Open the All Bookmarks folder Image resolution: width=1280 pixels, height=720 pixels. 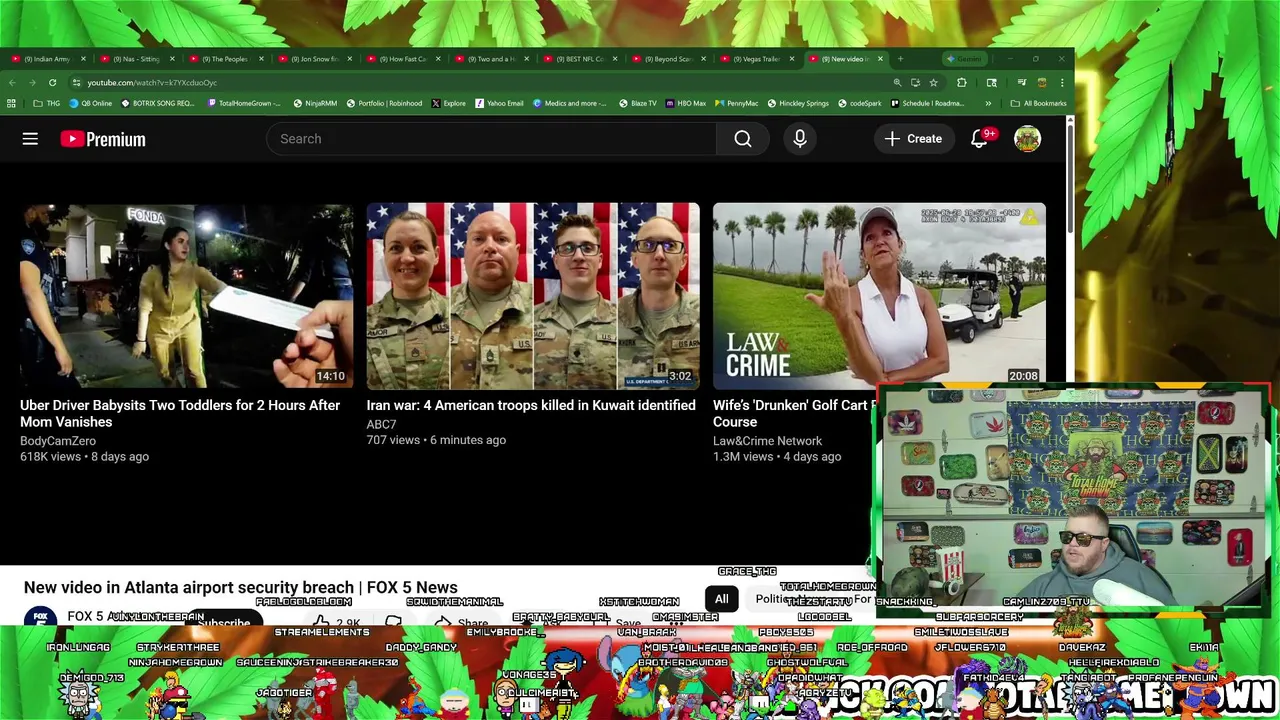click(1038, 103)
